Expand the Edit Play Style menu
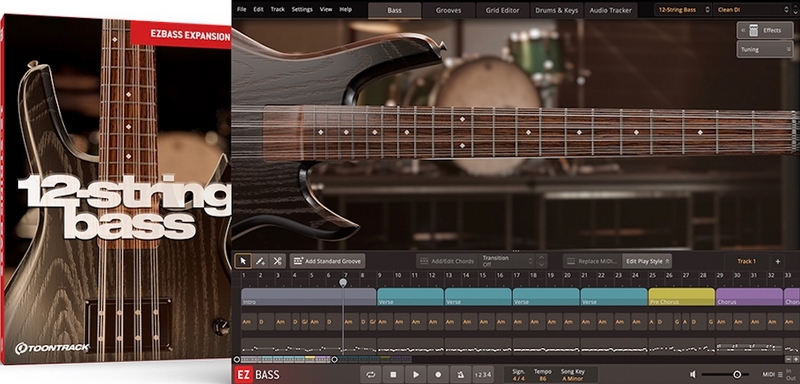Viewport: 800px width, 384px height. (647, 261)
